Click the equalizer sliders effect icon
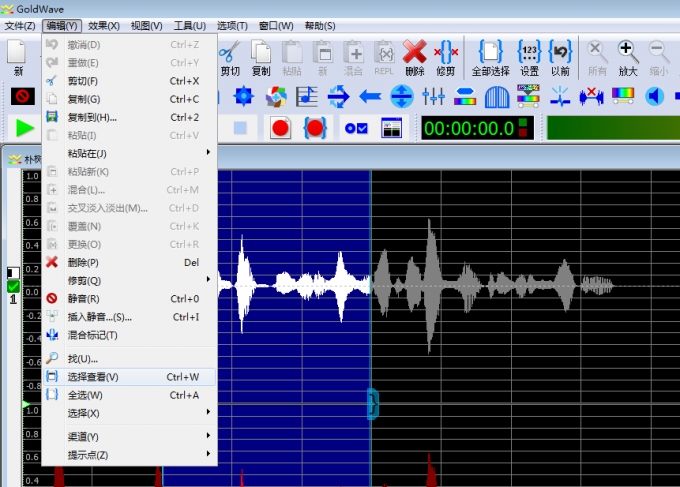The image size is (680, 487). [433, 96]
